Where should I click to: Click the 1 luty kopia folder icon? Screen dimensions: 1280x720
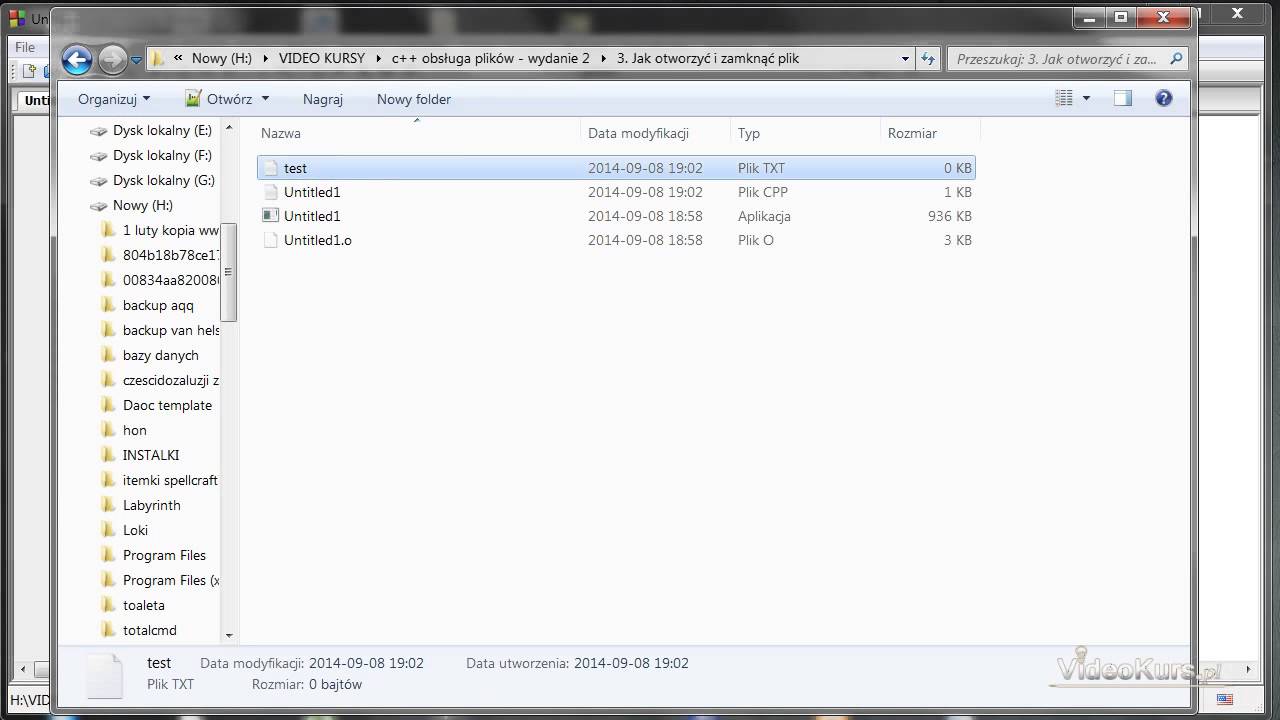(108, 230)
